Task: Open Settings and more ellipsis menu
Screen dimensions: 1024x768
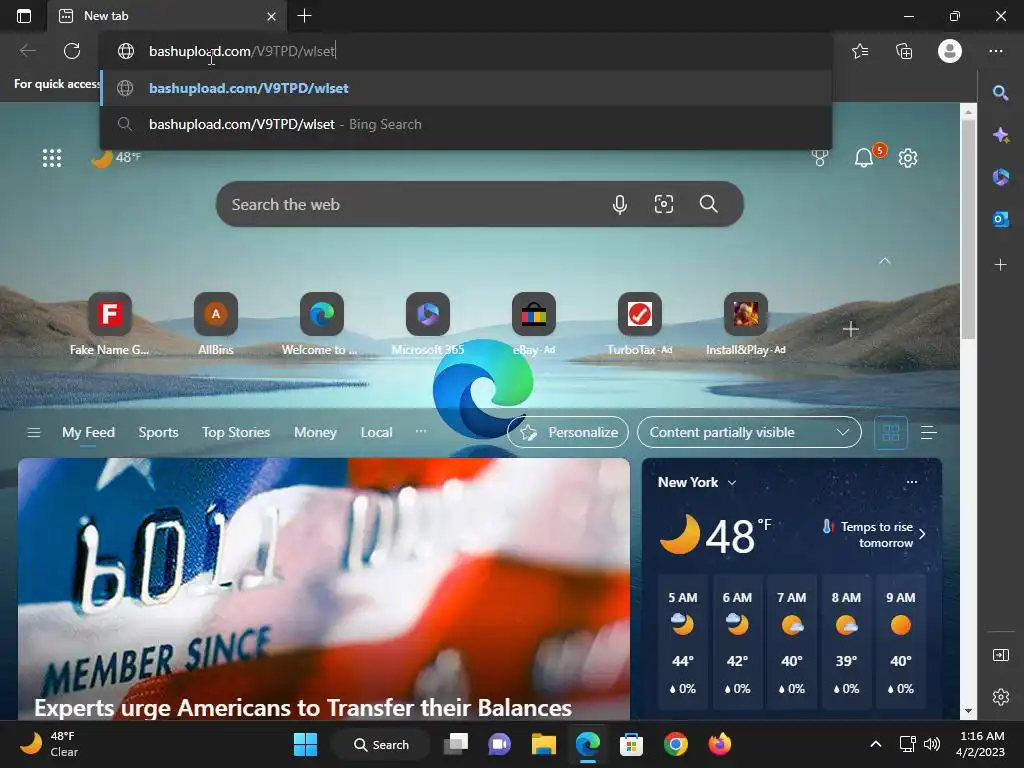Action: click(996, 51)
